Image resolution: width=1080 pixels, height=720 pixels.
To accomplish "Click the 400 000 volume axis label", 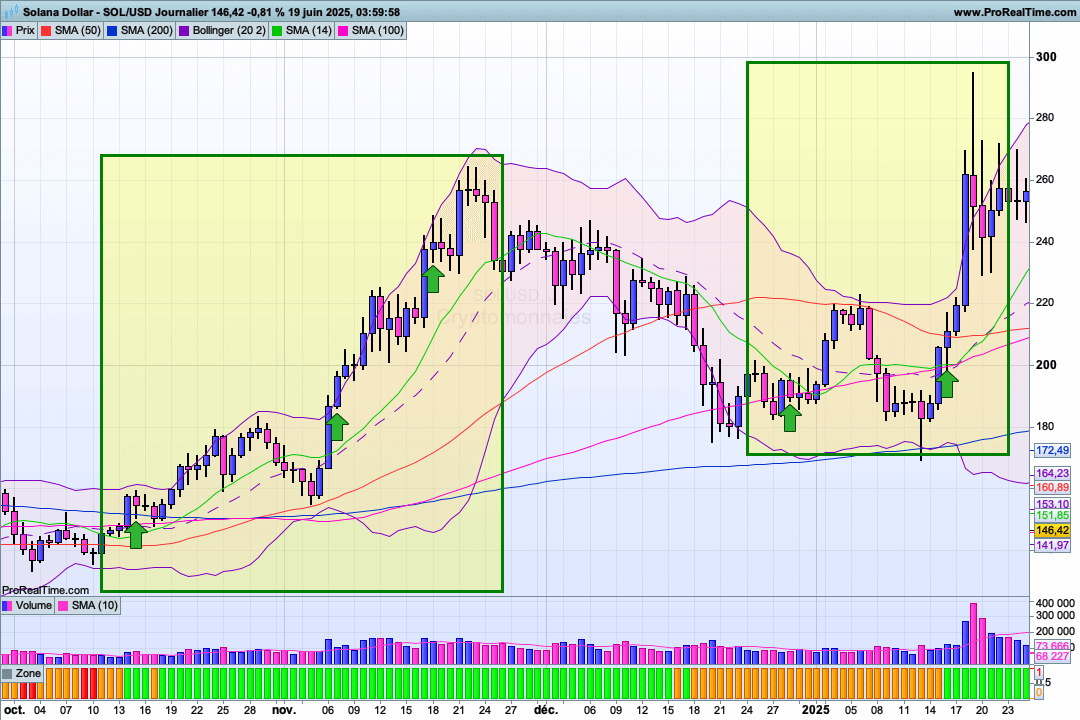I will click(1055, 603).
